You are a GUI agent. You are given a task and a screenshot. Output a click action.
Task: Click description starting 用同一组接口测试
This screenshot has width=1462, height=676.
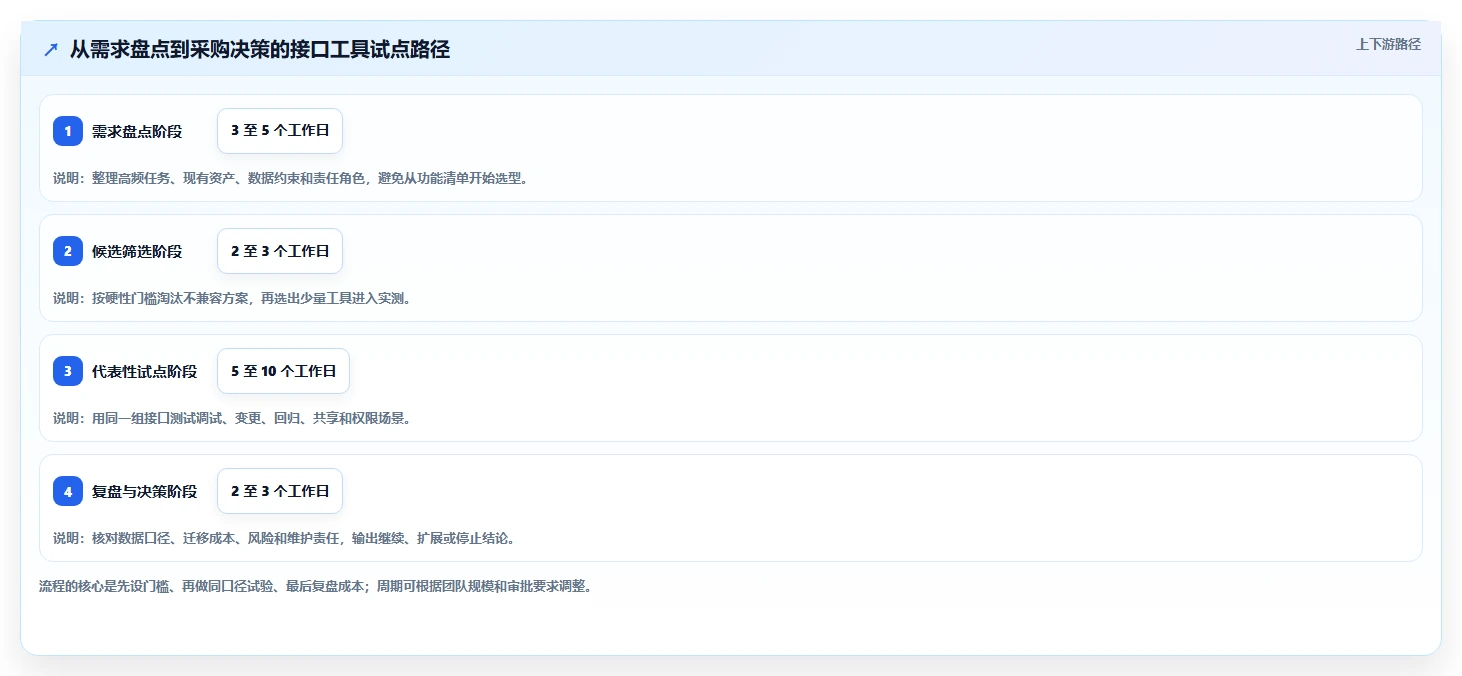[232, 418]
